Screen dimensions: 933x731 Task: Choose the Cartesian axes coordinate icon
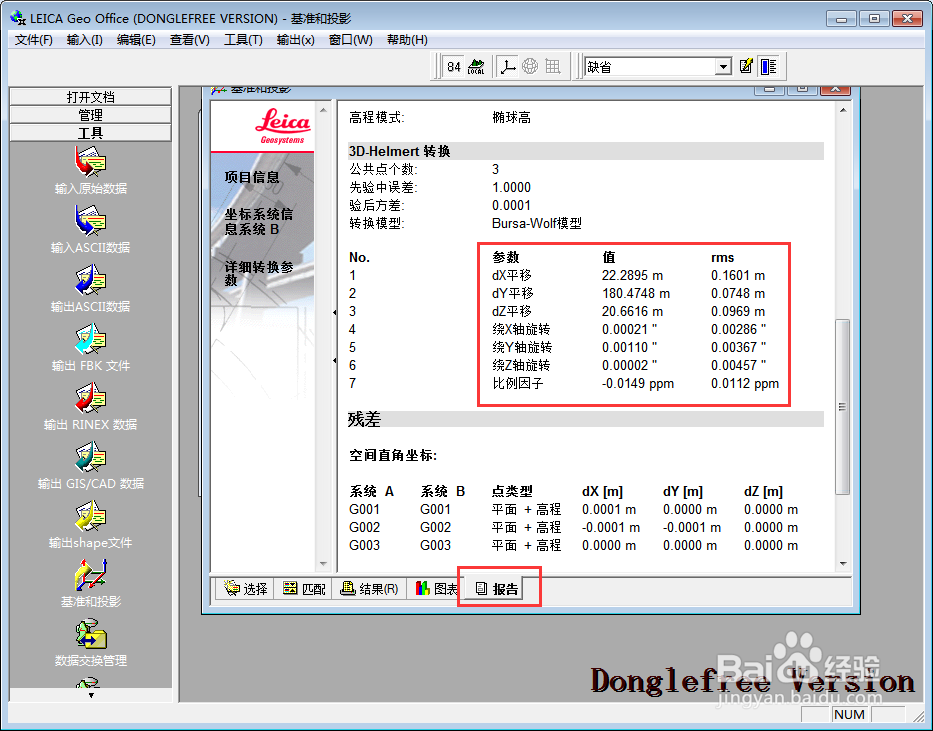click(x=508, y=67)
